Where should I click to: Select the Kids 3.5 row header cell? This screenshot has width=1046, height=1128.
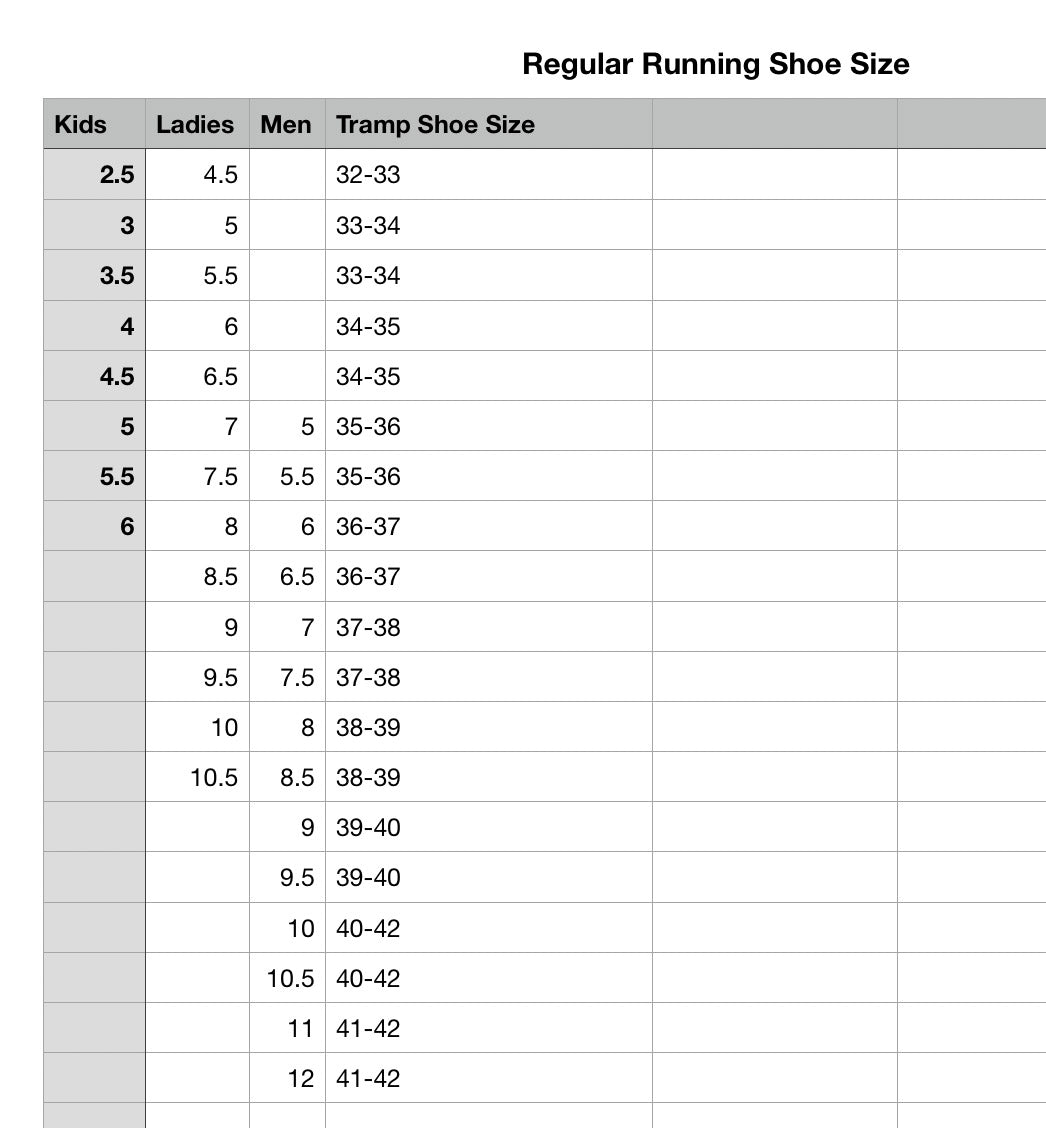coord(94,275)
